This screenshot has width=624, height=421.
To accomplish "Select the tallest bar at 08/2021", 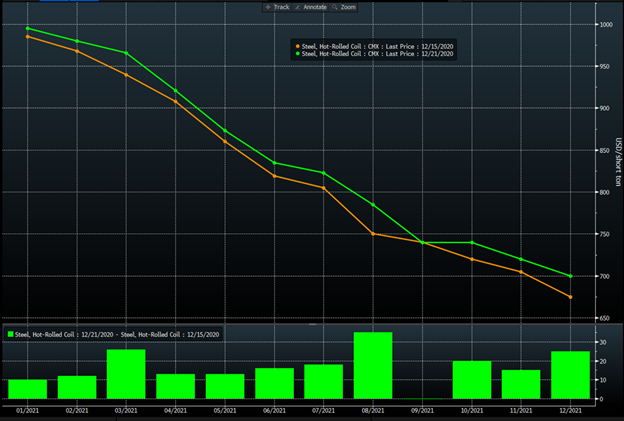I will click(x=373, y=366).
